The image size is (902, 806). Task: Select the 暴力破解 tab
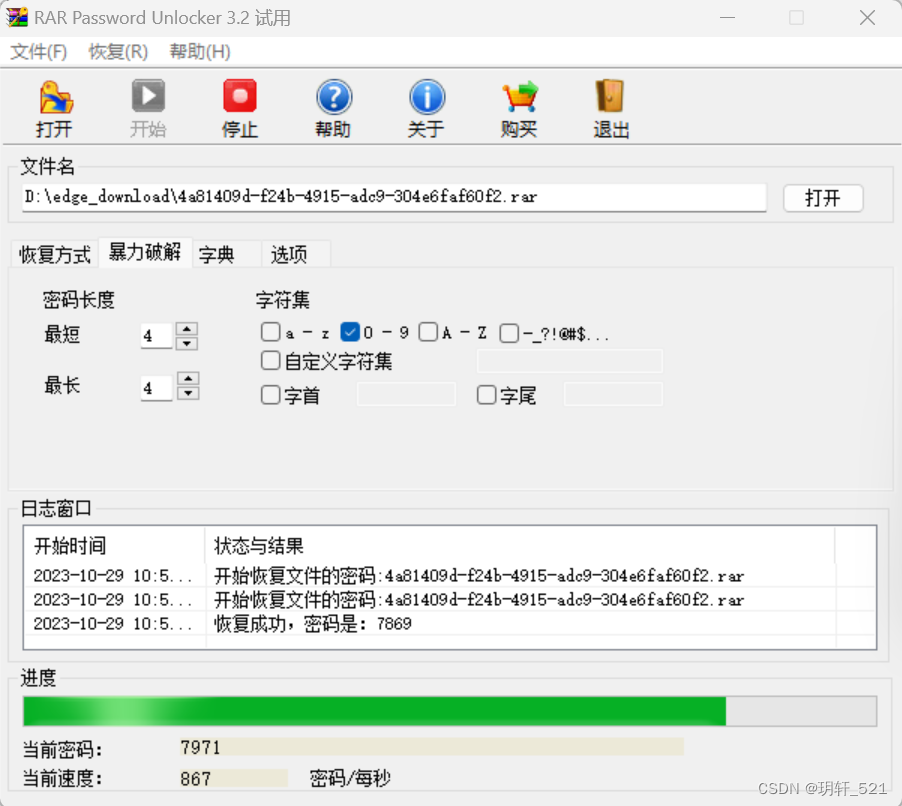coord(145,252)
